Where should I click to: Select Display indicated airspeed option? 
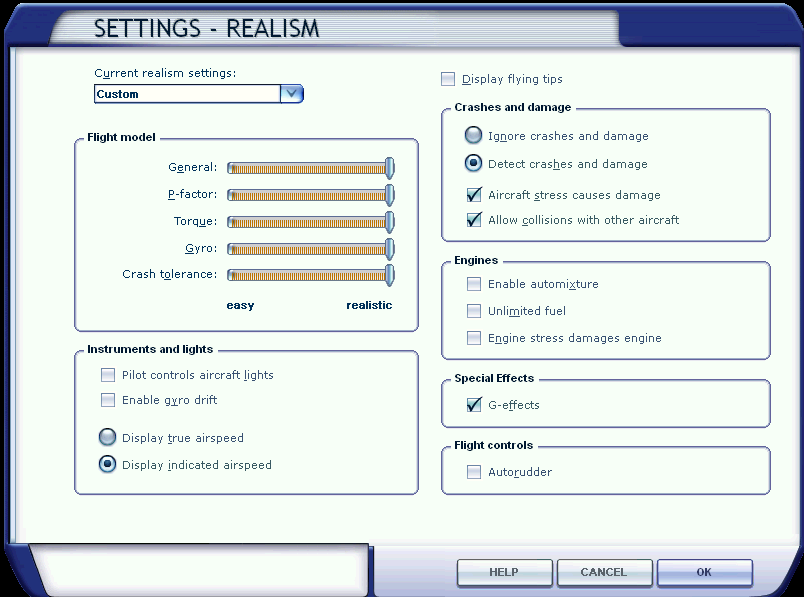(x=107, y=464)
